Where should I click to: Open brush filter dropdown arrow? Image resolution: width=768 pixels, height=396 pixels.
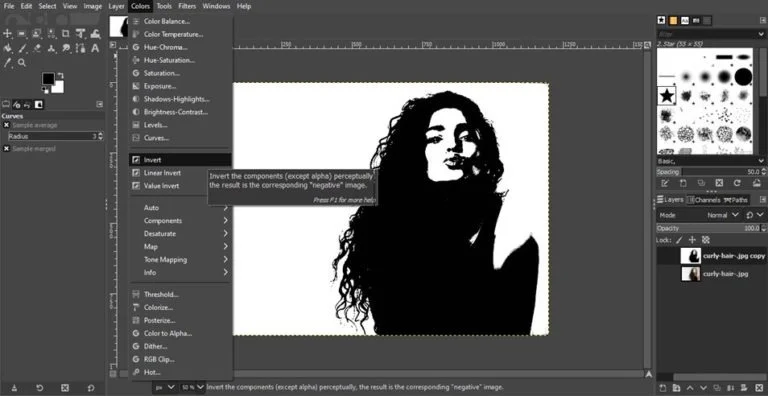[x=761, y=34]
